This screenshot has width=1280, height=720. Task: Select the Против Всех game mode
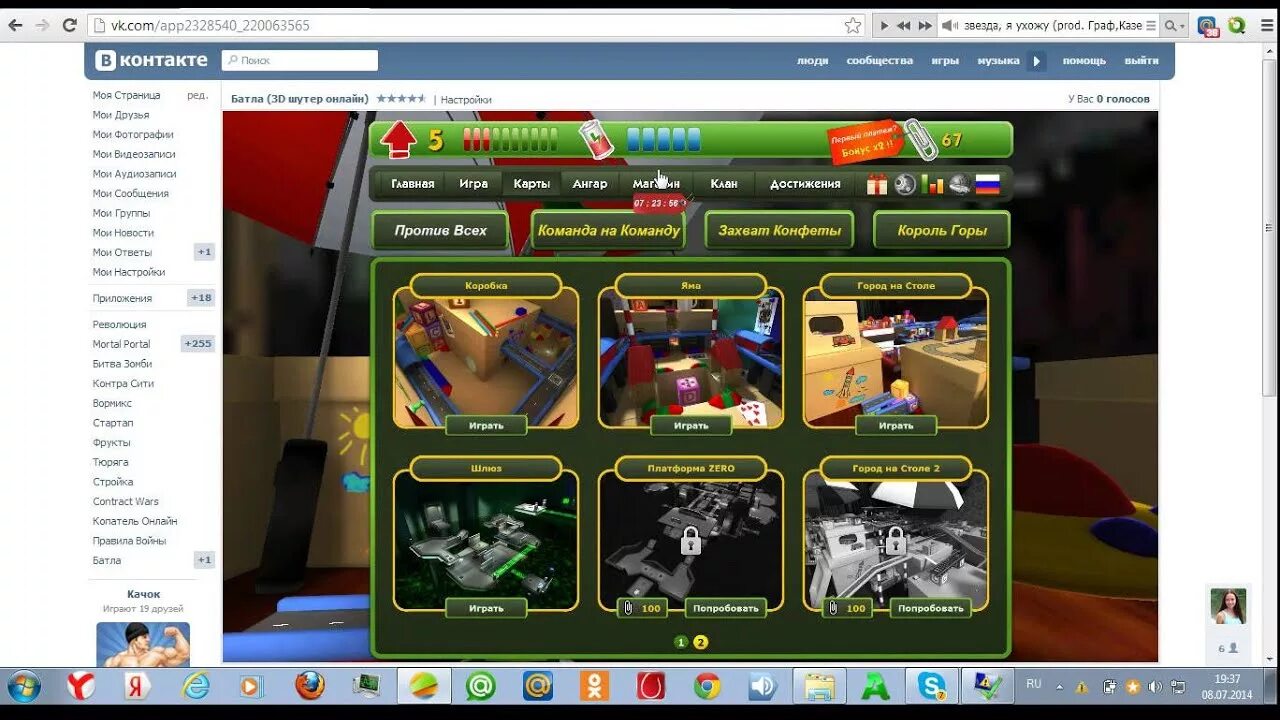coord(440,230)
